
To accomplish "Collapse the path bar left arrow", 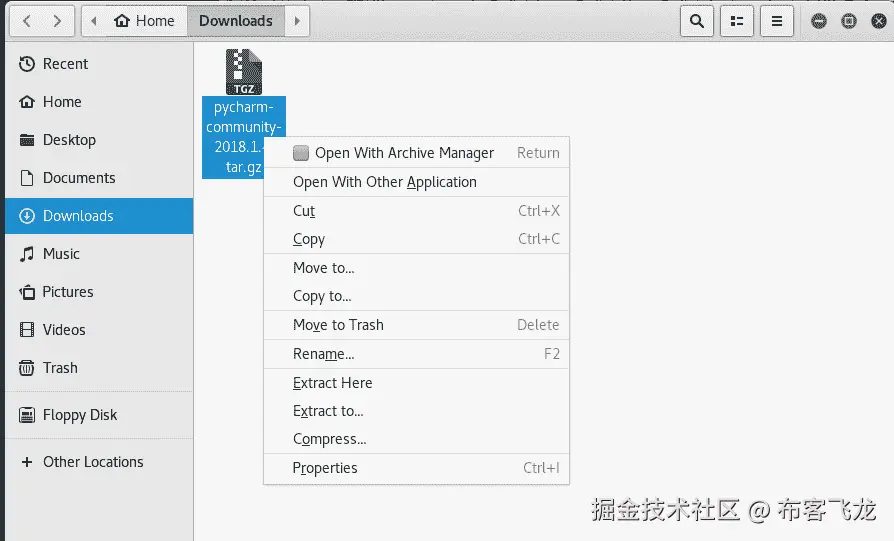I will [x=93, y=20].
